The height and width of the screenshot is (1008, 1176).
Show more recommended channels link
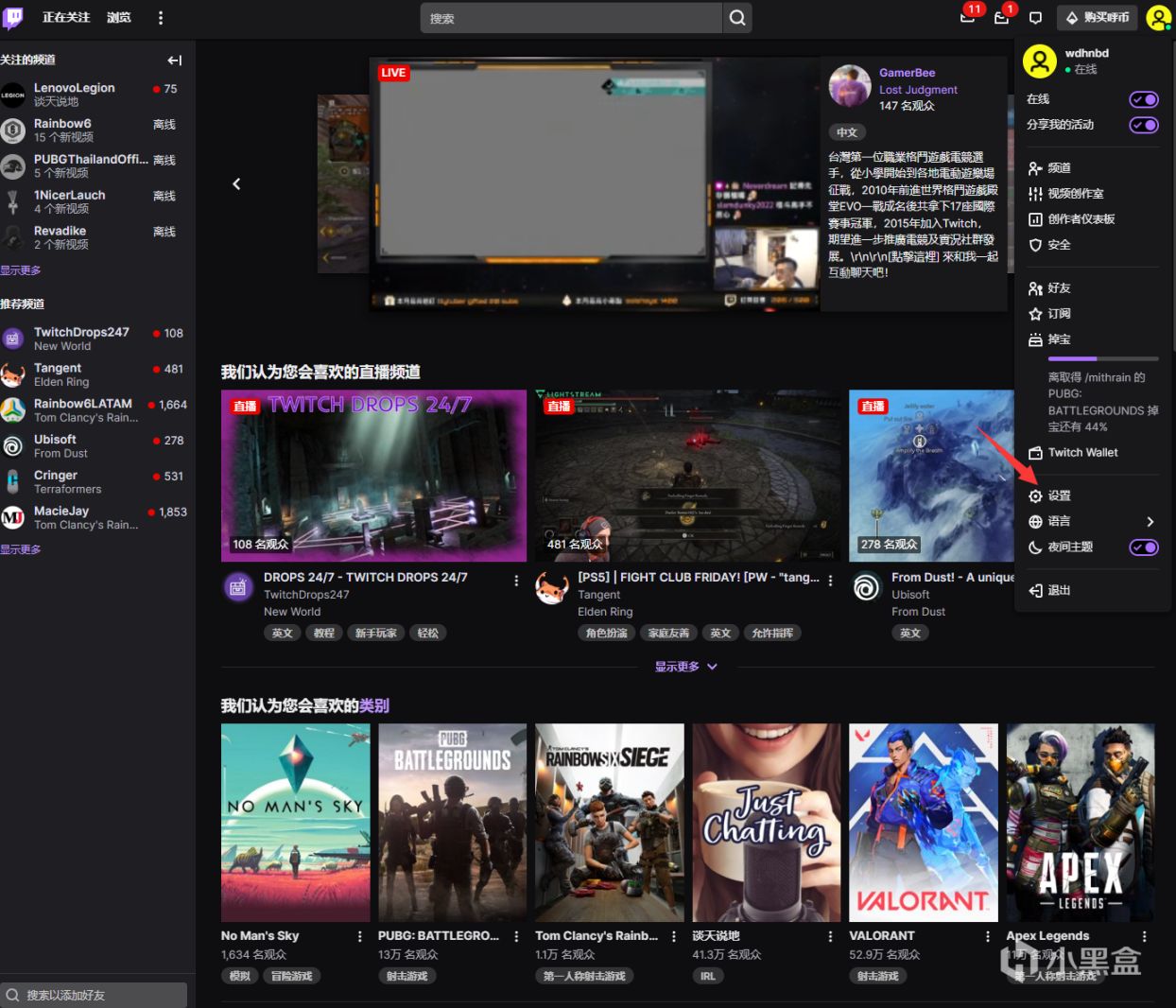pyautogui.click(x=21, y=549)
